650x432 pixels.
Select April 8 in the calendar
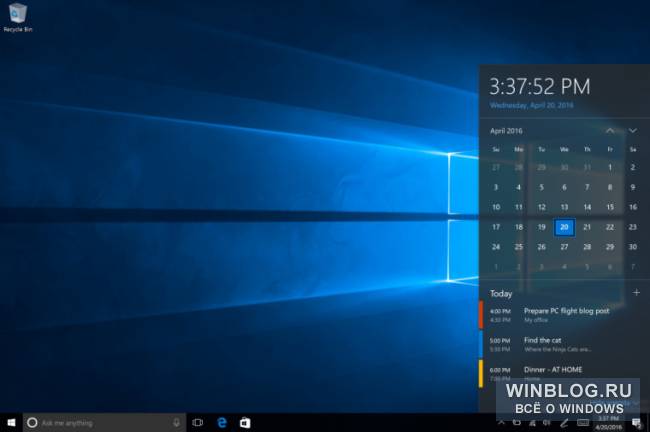pyautogui.click(x=610, y=187)
